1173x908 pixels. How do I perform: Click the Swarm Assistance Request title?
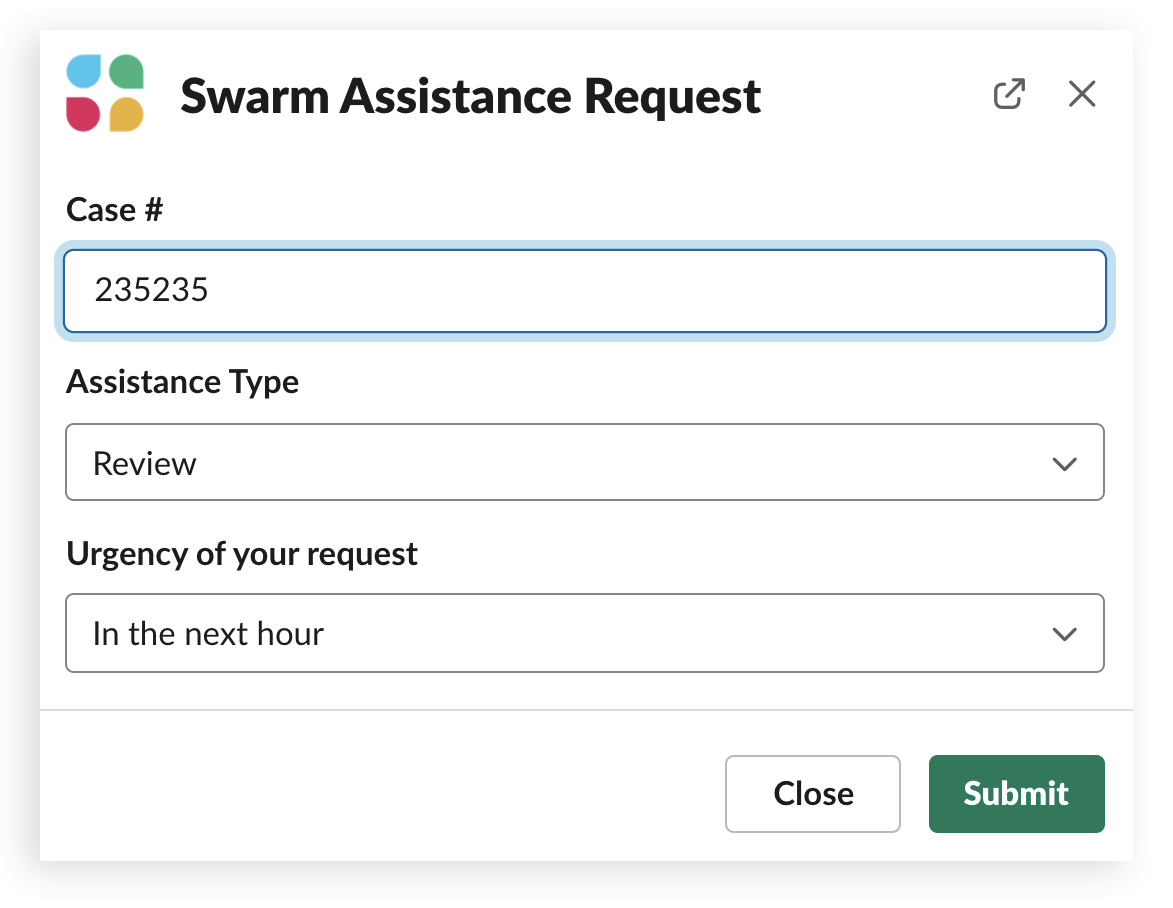point(471,96)
